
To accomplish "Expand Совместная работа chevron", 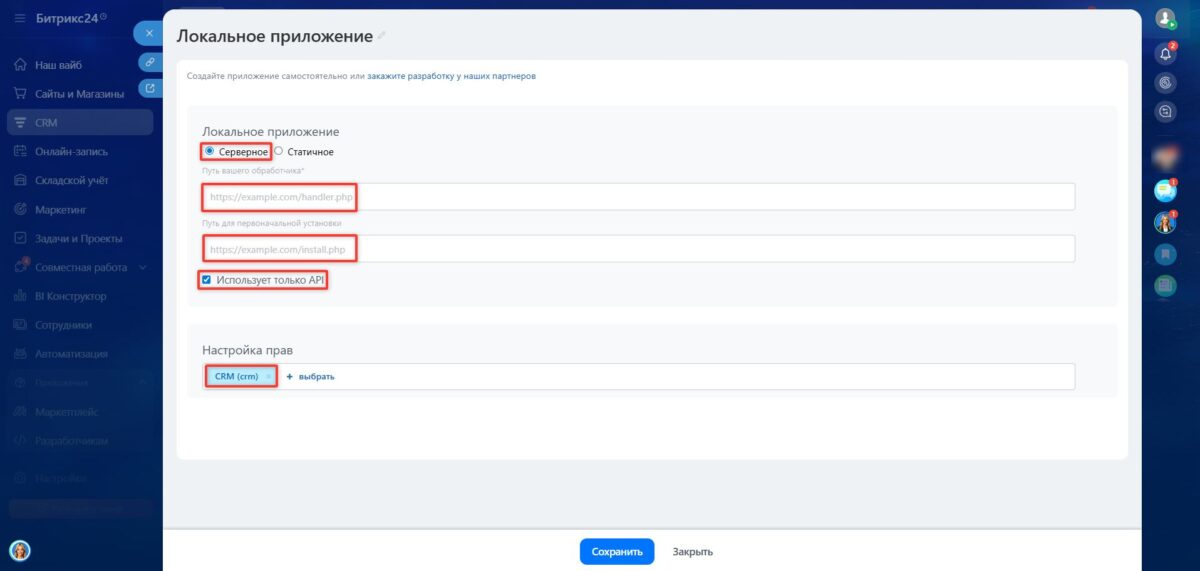I will 143,267.
